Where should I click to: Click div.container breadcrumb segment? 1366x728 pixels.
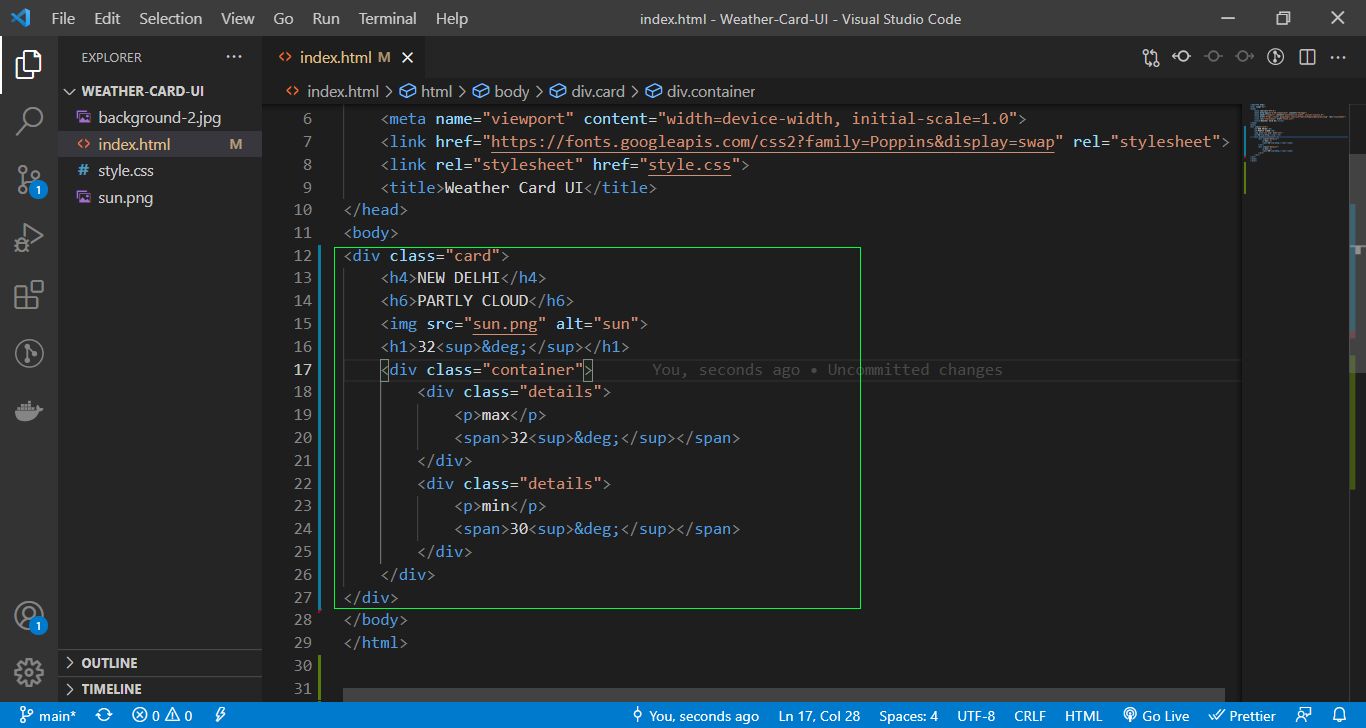pos(701,91)
